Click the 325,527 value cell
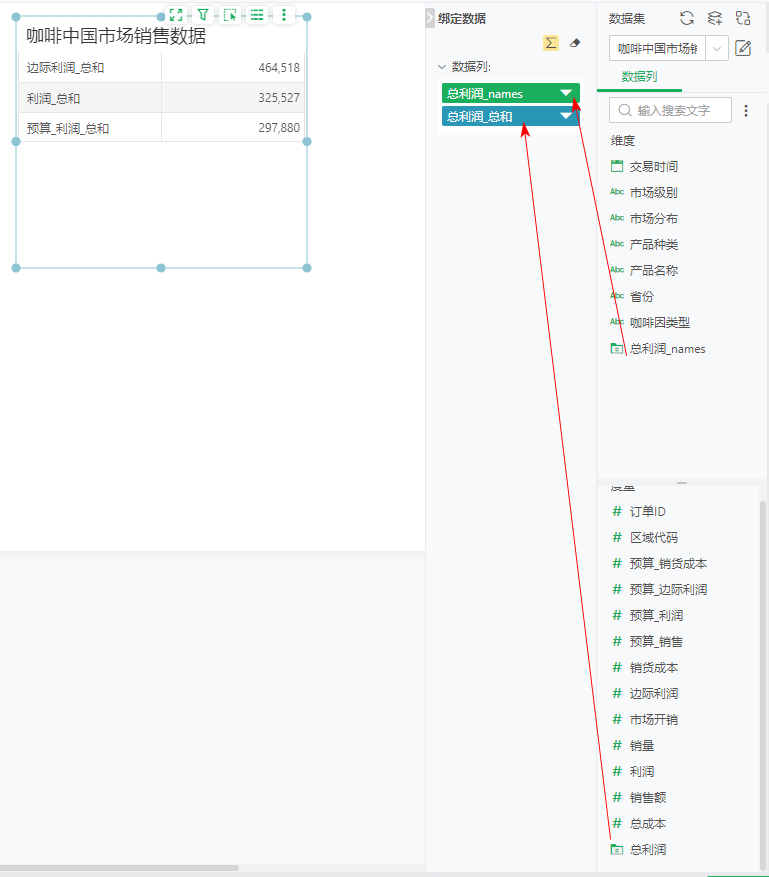Image resolution: width=769 pixels, height=877 pixels. coord(233,98)
